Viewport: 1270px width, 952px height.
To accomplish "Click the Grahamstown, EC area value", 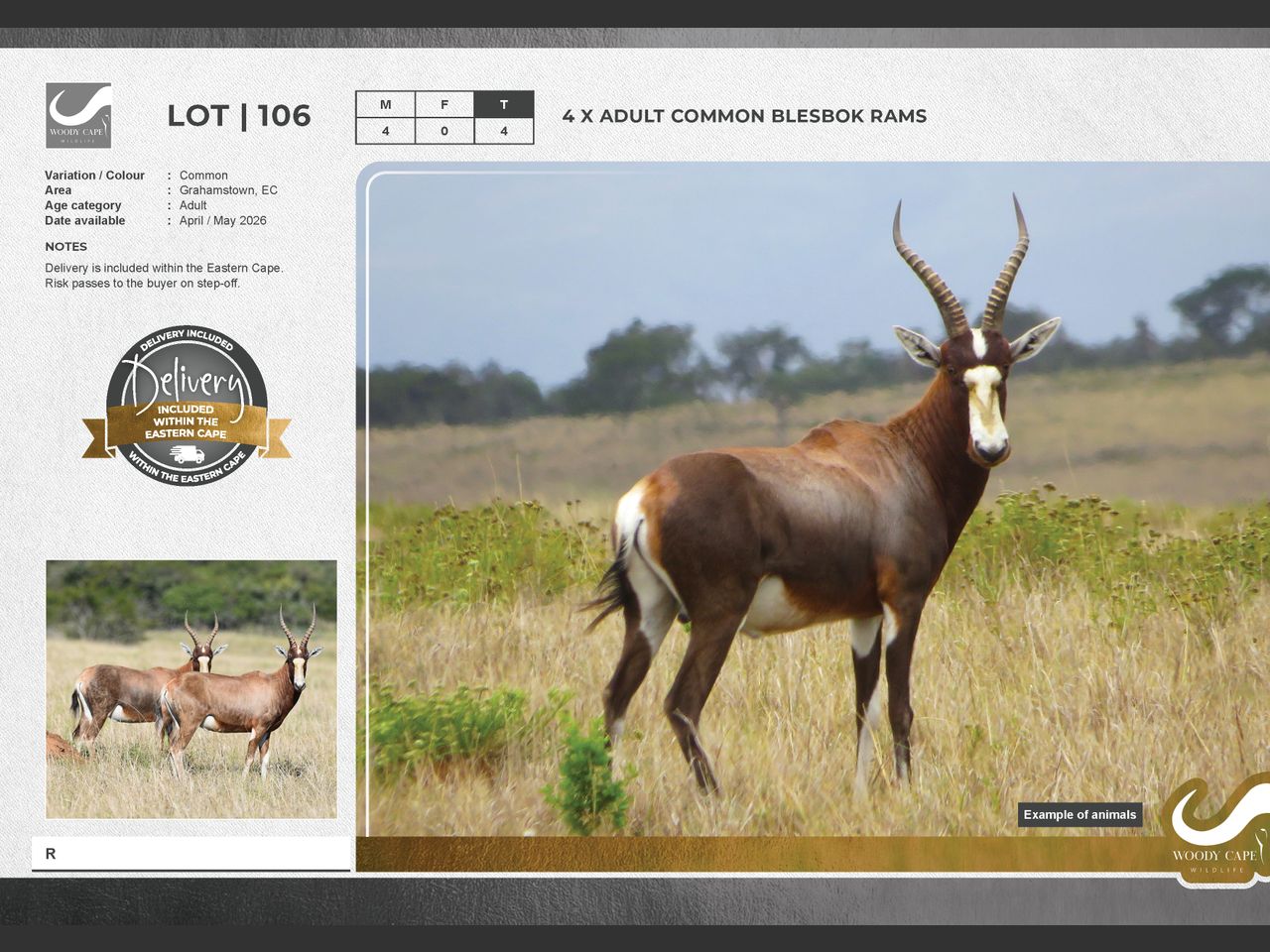I will (x=228, y=190).
